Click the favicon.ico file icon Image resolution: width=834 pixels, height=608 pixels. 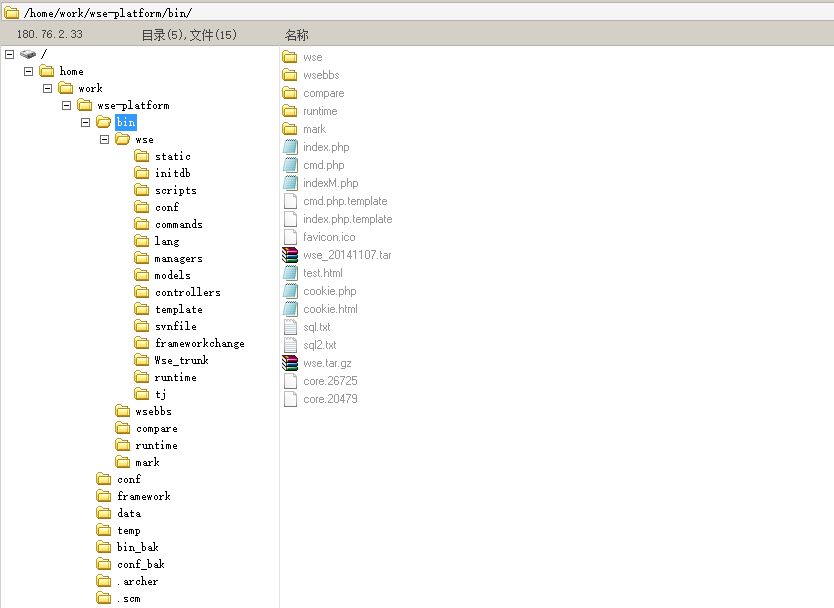click(290, 237)
